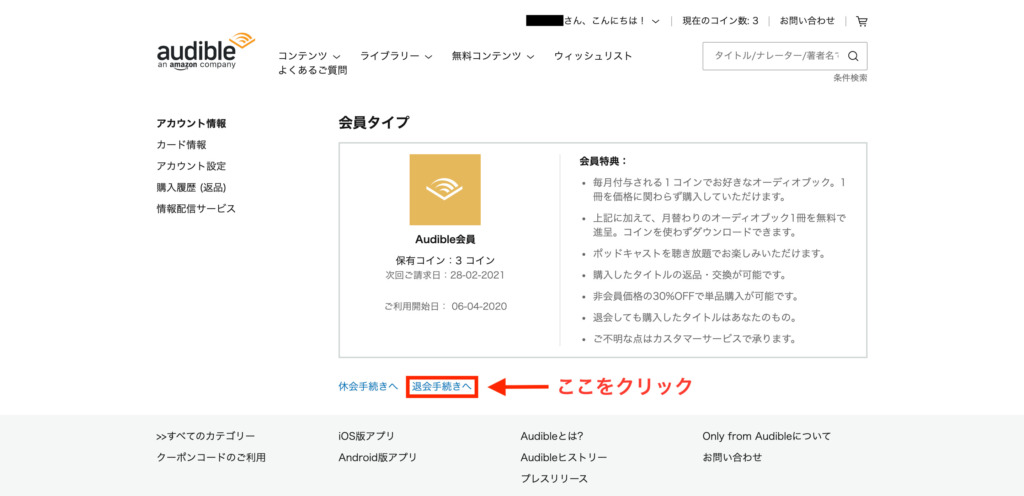Click 退会しても購入したタイトル benefit line

[694, 318]
